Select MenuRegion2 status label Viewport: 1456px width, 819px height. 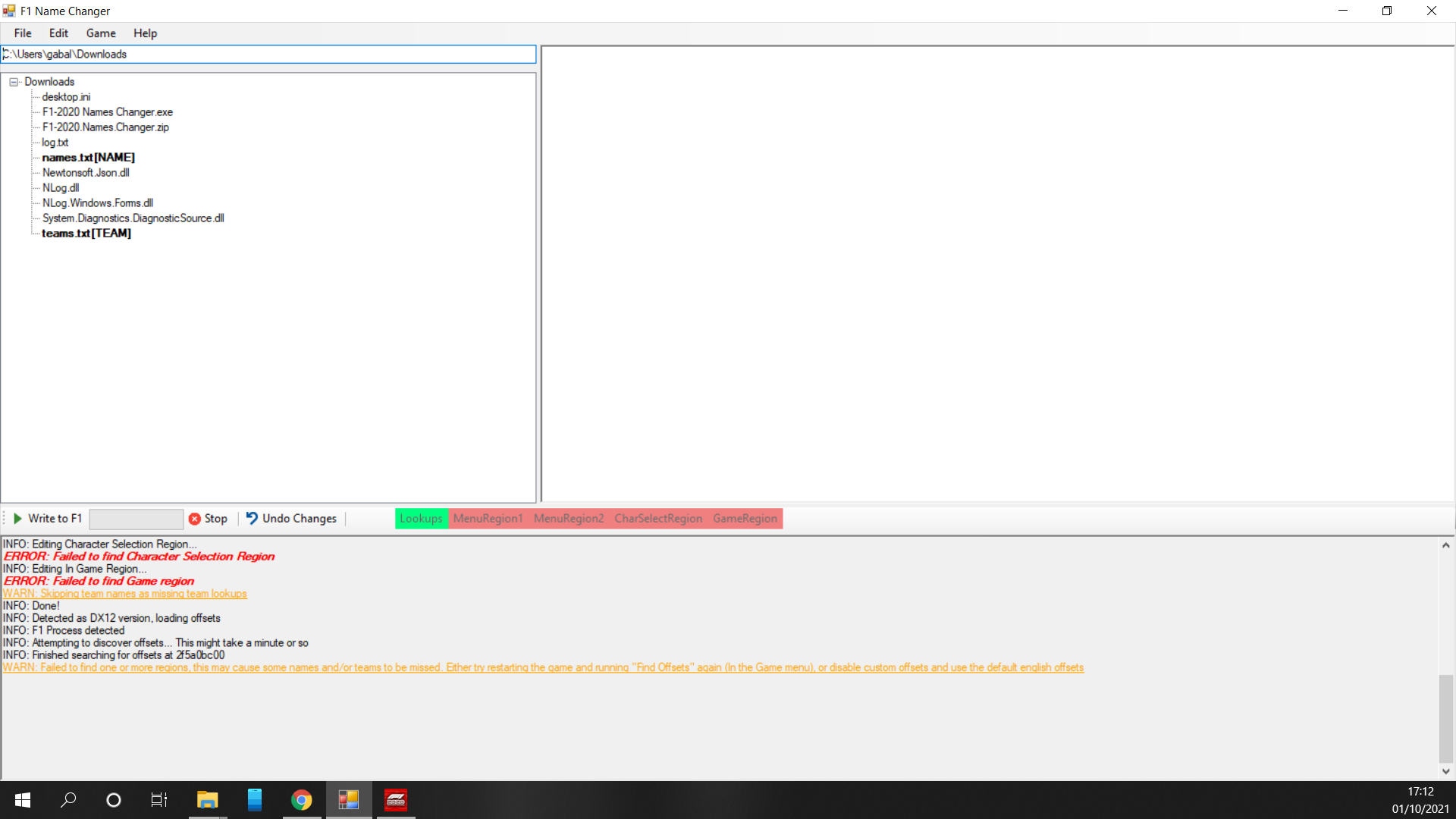pos(569,519)
